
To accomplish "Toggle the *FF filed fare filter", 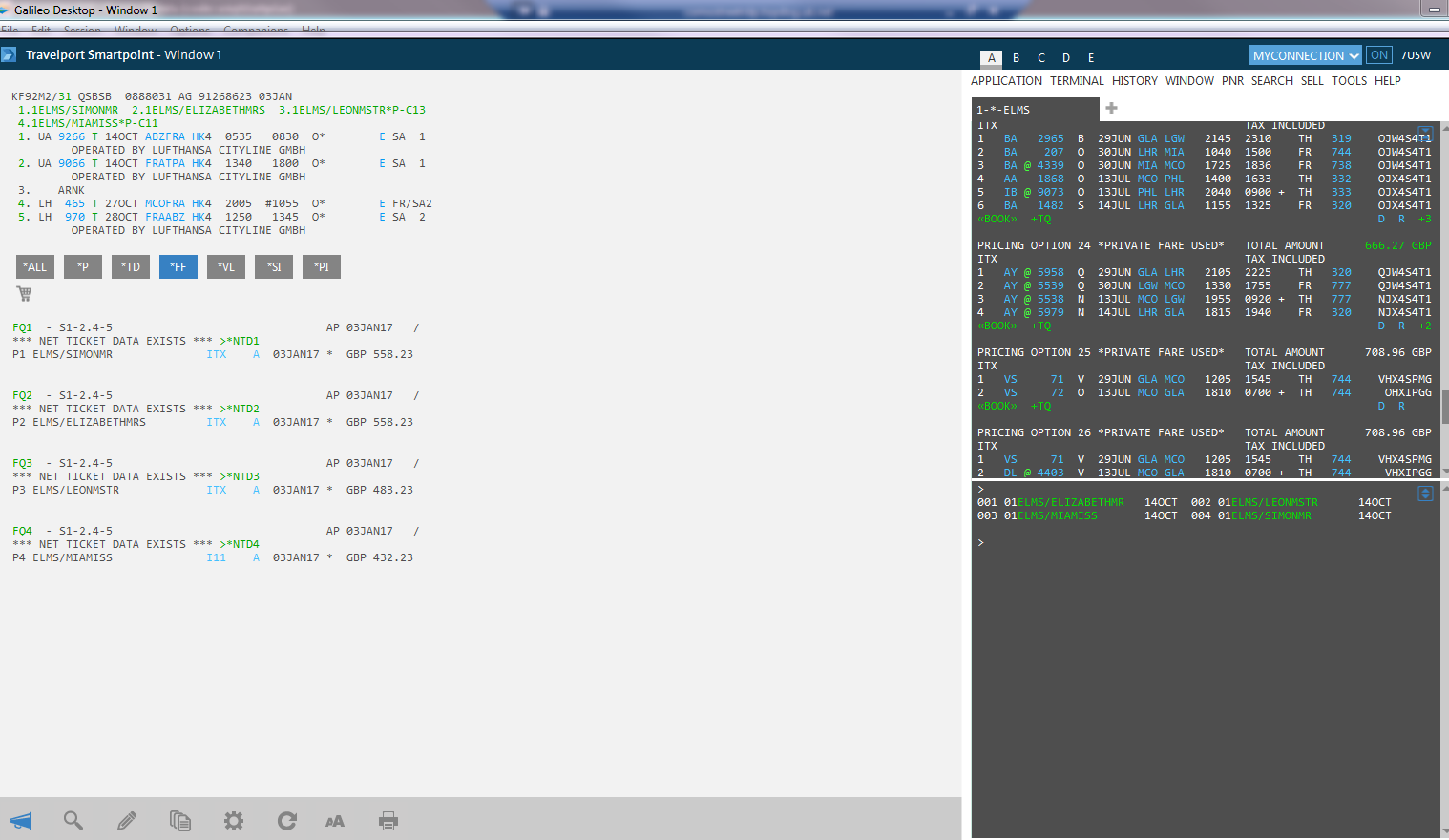I will pyautogui.click(x=178, y=266).
